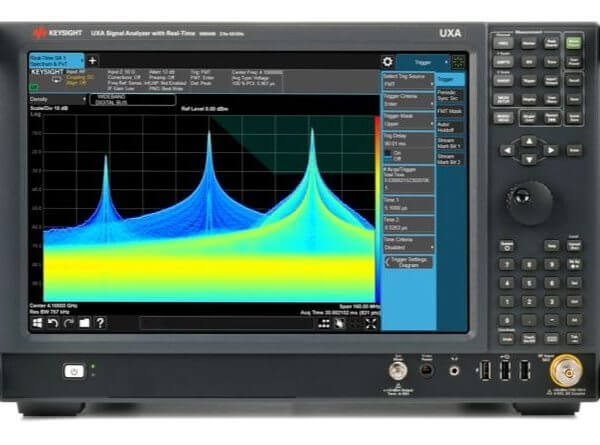Switch to the Periodic Sync Src side tab
This screenshot has width=600, height=445.
450,95
